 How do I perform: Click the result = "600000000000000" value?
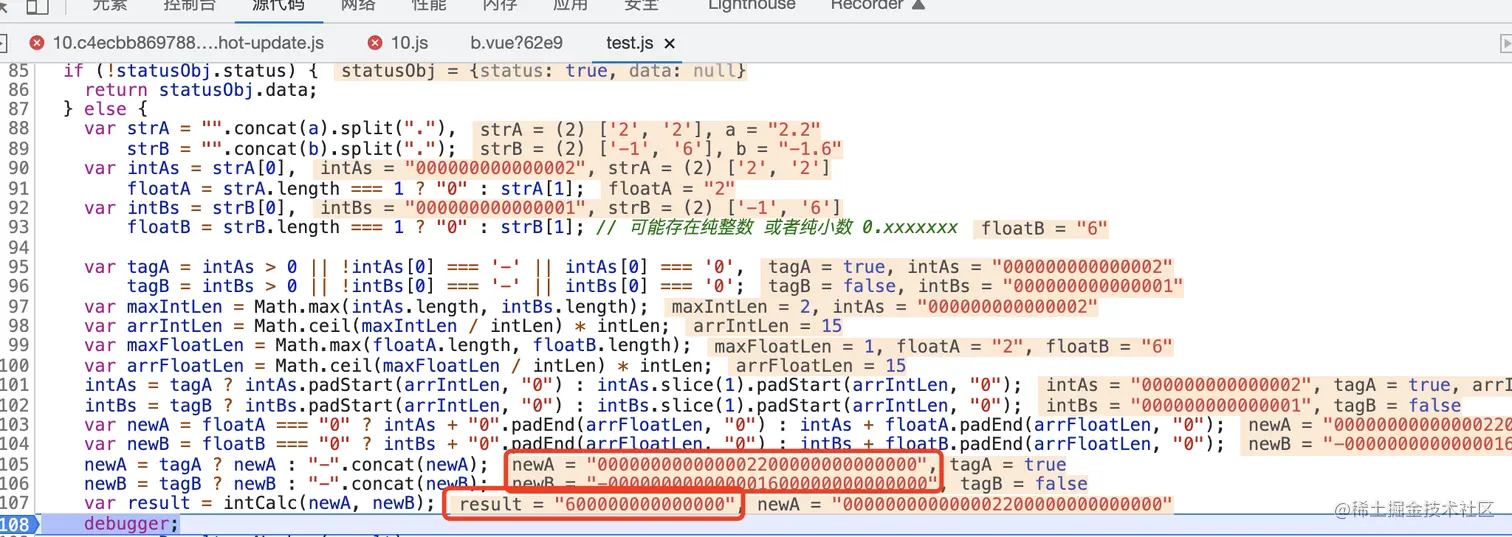coord(596,504)
